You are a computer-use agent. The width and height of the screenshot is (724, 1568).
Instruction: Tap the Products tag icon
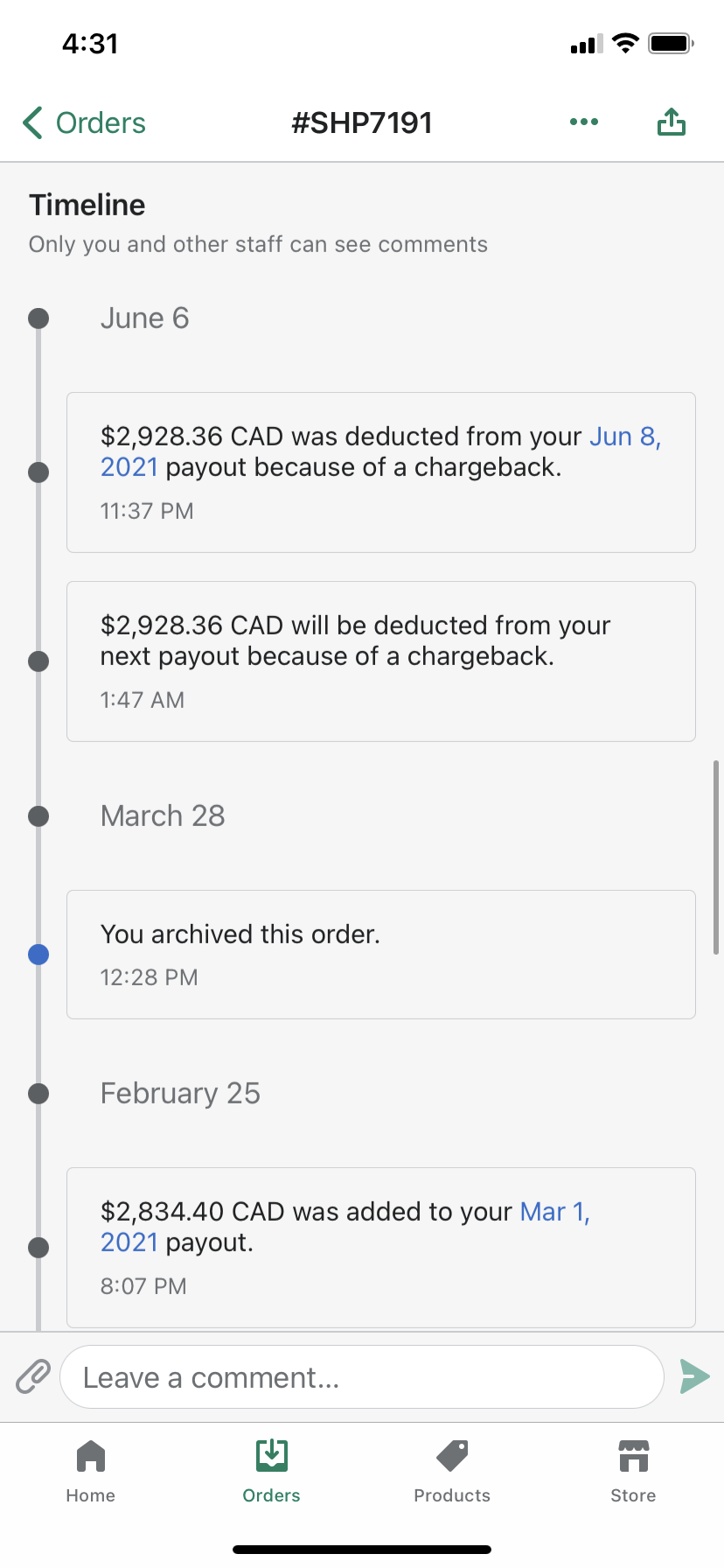pos(452,1457)
